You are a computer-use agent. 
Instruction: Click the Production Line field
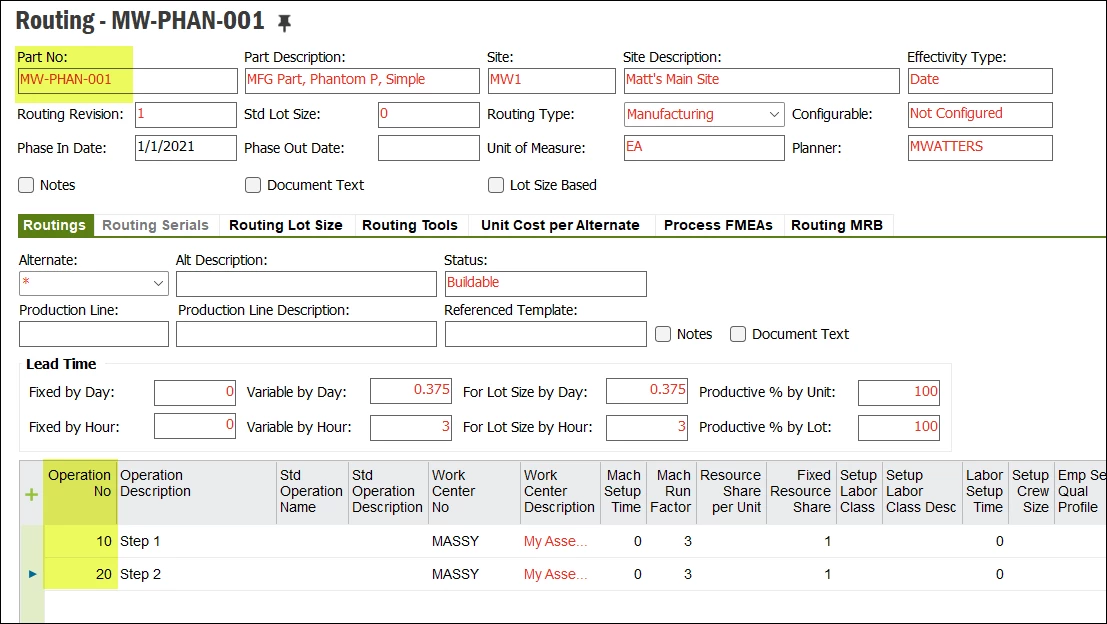94,334
